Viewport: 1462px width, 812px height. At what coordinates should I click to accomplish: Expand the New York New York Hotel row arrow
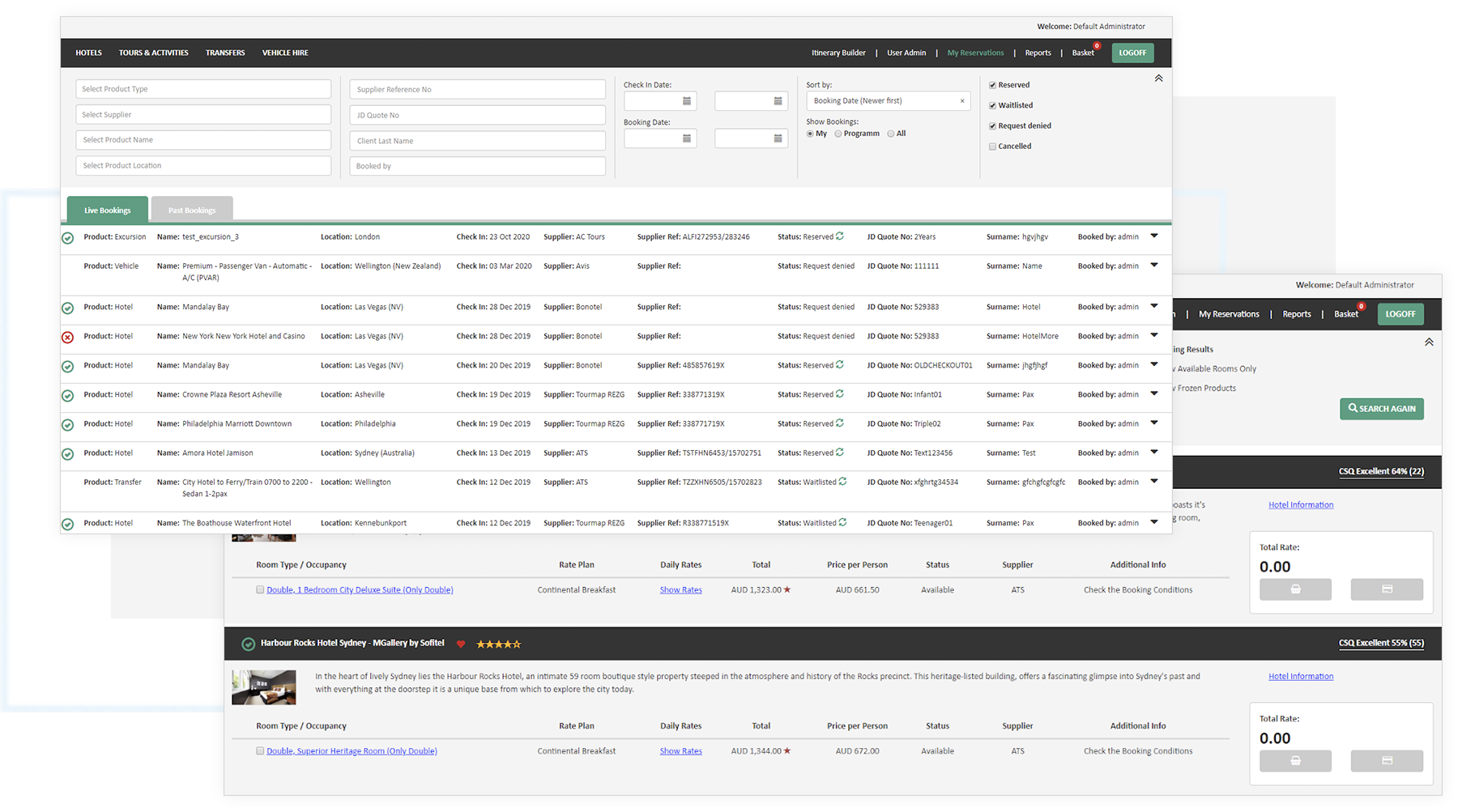coord(1154,335)
